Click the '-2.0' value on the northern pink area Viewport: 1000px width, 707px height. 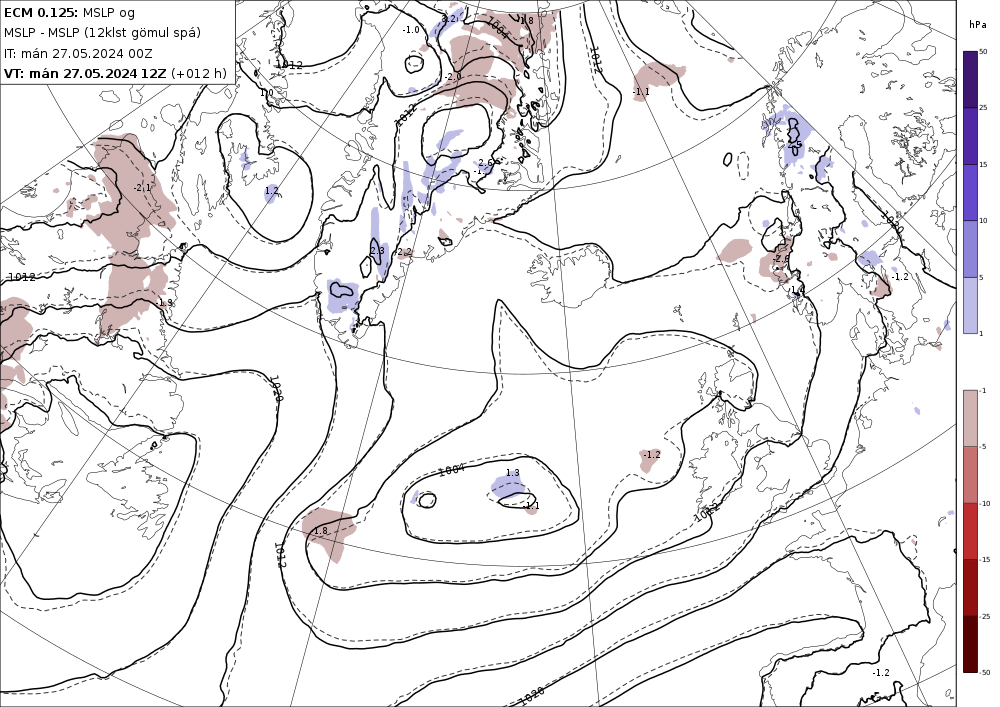[x=453, y=77]
